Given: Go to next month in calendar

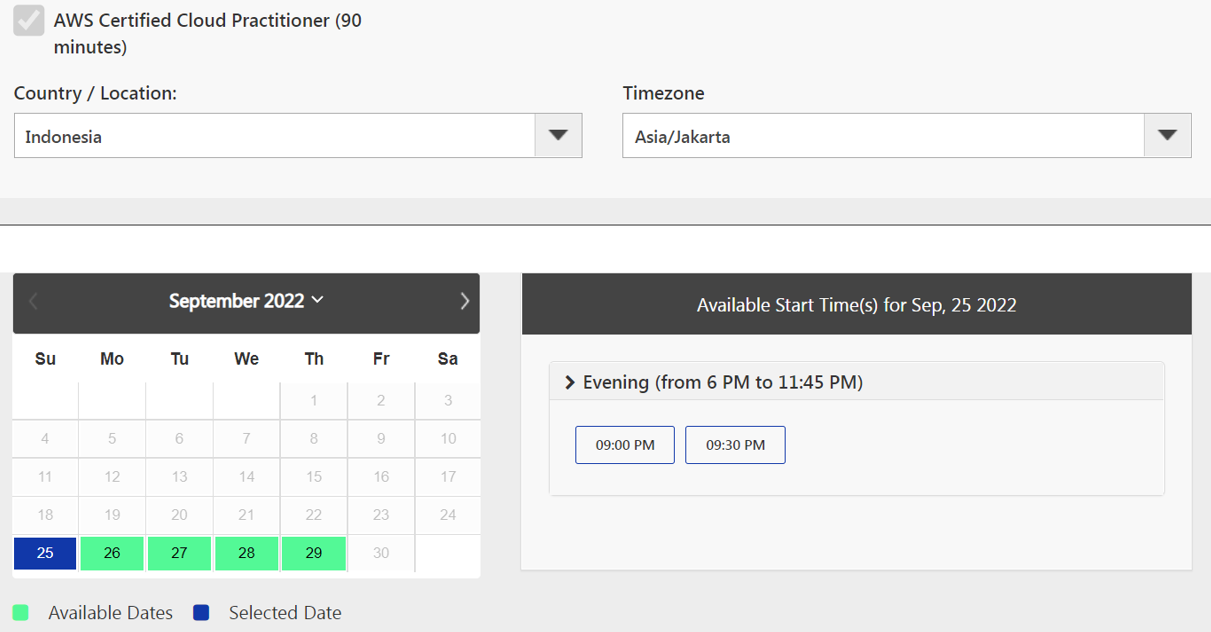Looking at the screenshot, I should [x=464, y=301].
